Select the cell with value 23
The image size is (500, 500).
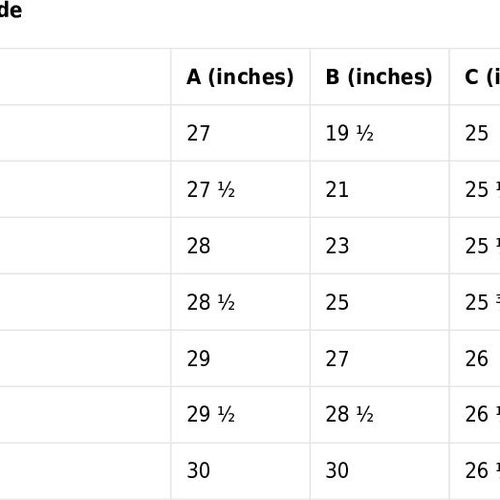click(380, 246)
